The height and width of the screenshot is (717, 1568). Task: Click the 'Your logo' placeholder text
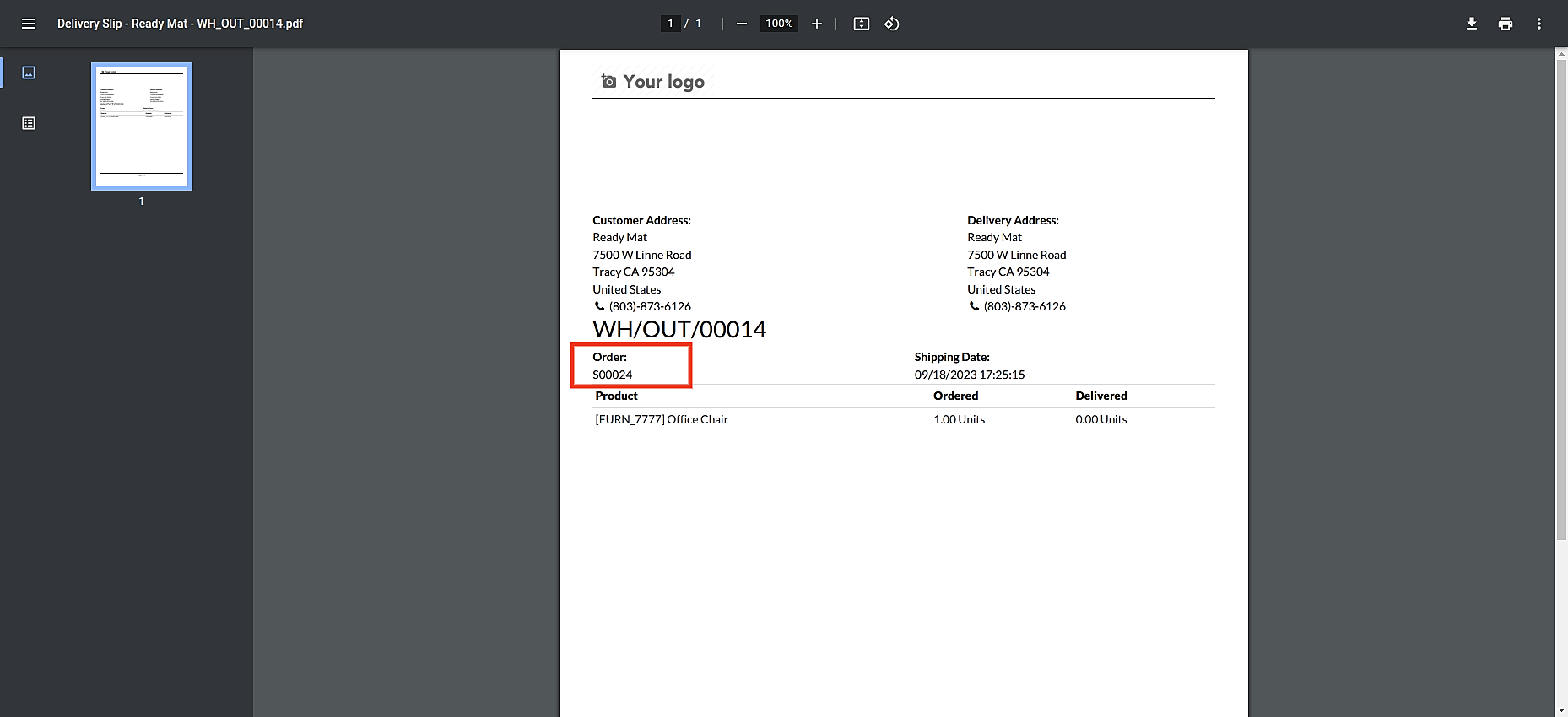663,82
